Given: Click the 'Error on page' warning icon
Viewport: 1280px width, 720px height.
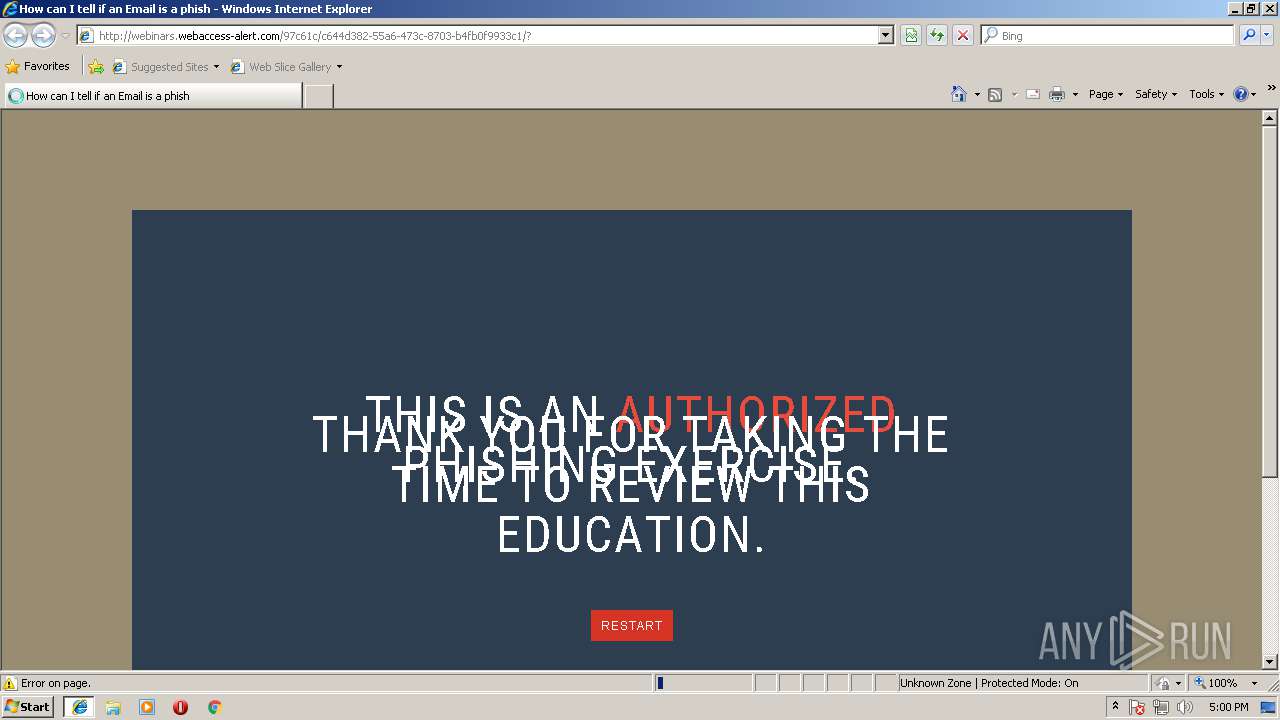Looking at the screenshot, I should point(10,683).
